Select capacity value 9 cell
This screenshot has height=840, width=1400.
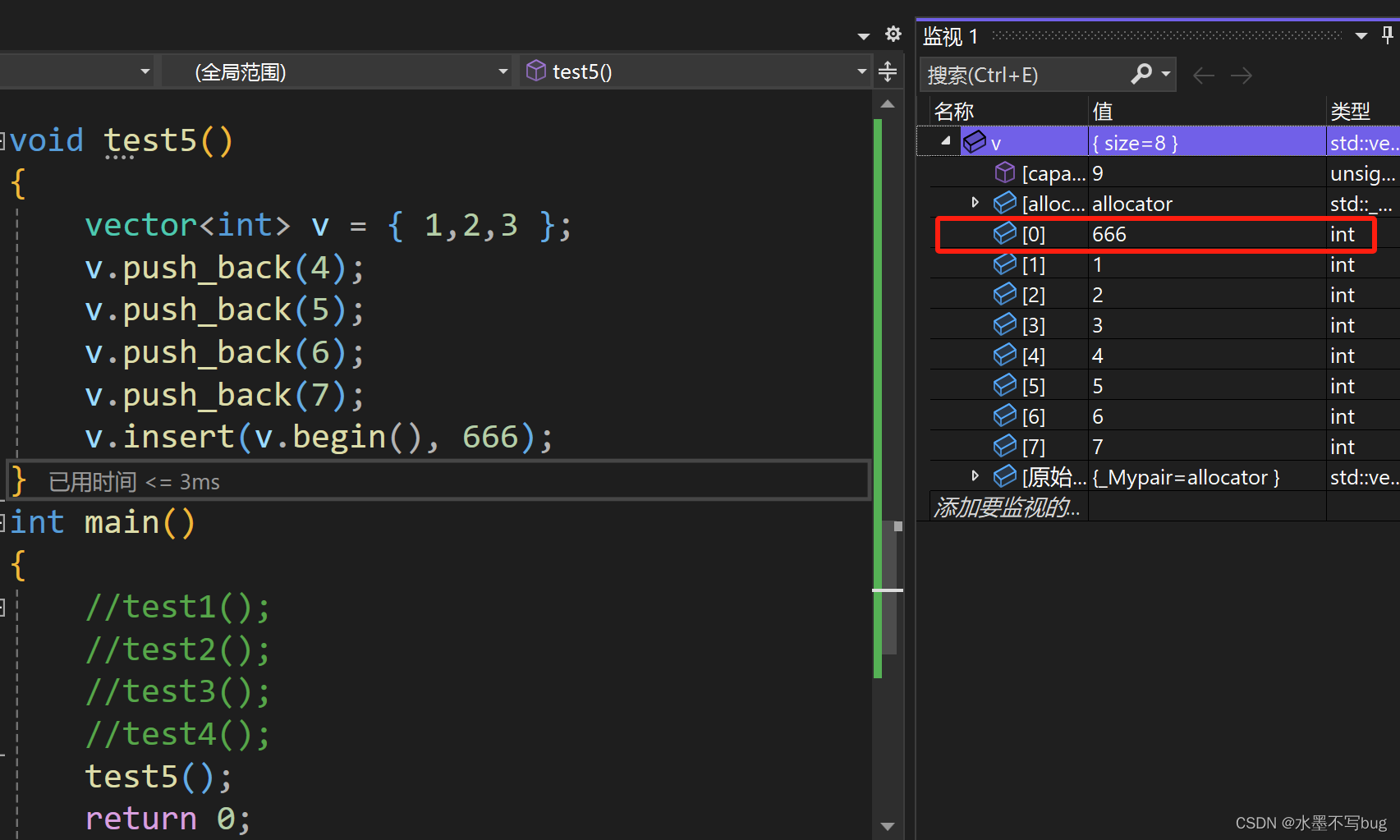(x=1207, y=173)
